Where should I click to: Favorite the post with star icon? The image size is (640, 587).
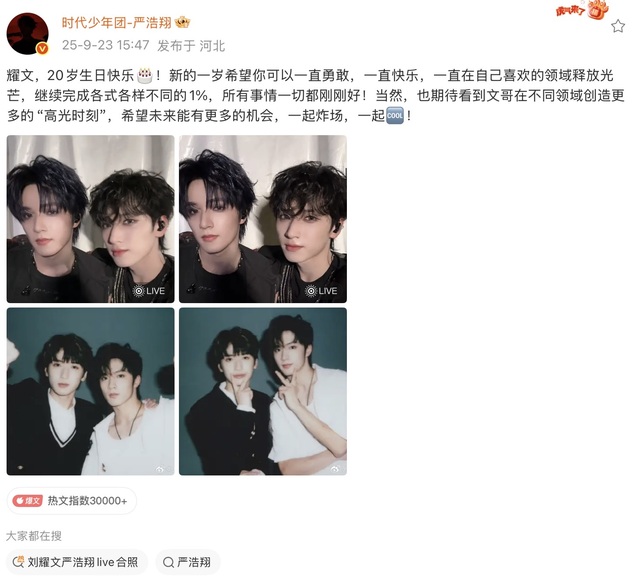click(618, 26)
